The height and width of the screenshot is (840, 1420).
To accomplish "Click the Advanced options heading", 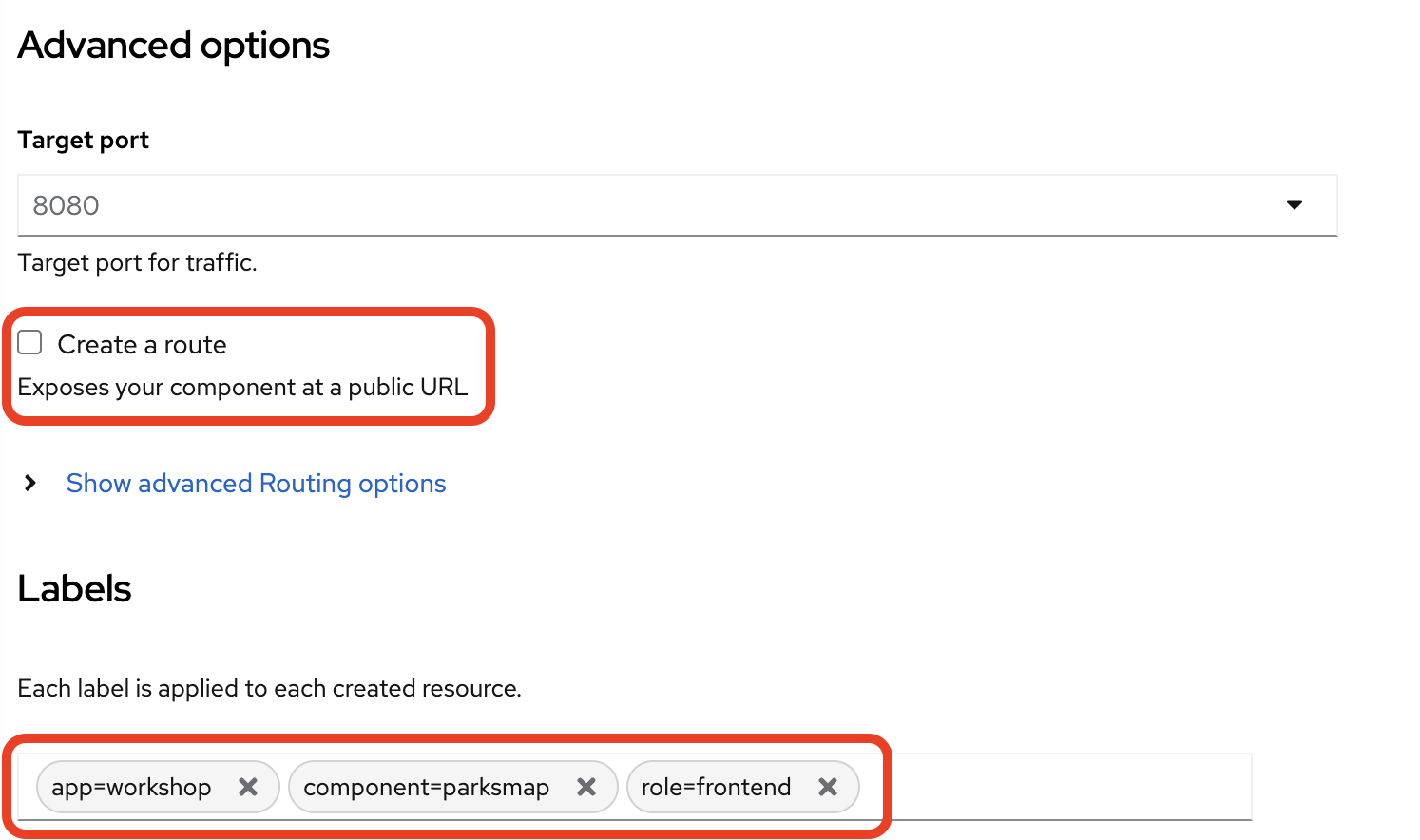I will (173, 46).
